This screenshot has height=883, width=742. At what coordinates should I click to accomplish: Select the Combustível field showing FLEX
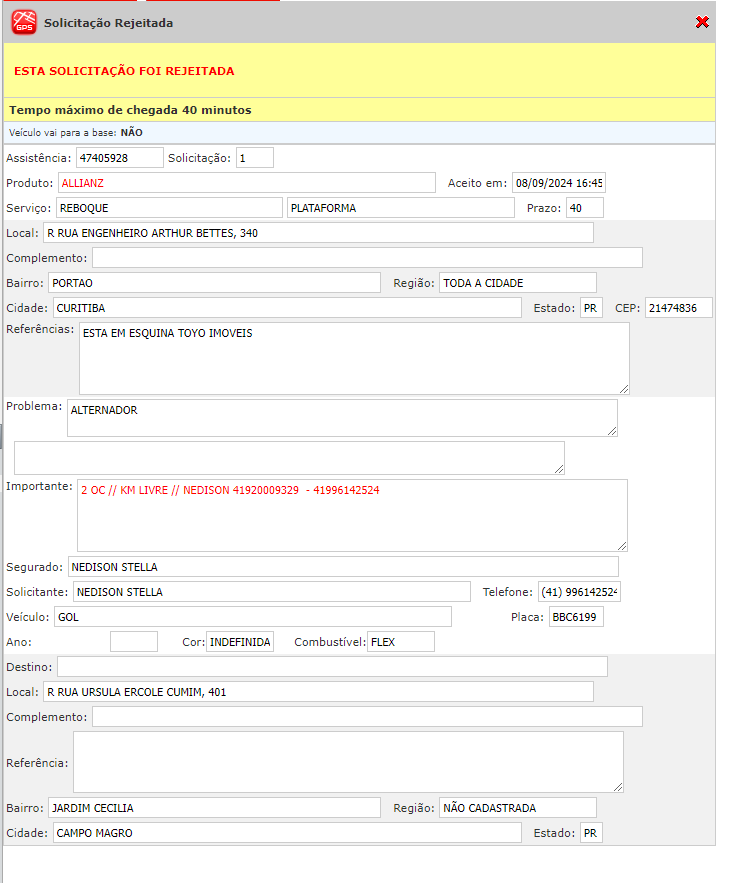click(400, 642)
